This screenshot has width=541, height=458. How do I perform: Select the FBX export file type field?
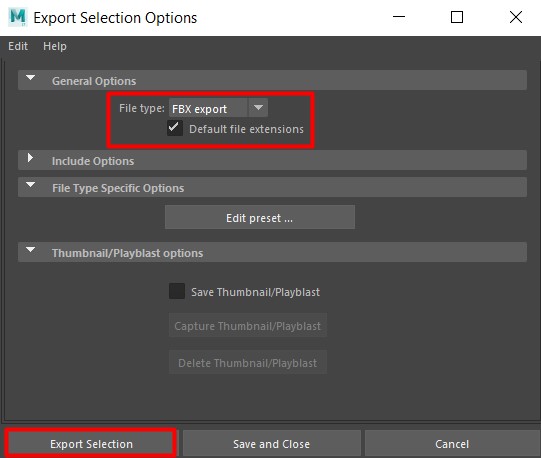[208, 108]
